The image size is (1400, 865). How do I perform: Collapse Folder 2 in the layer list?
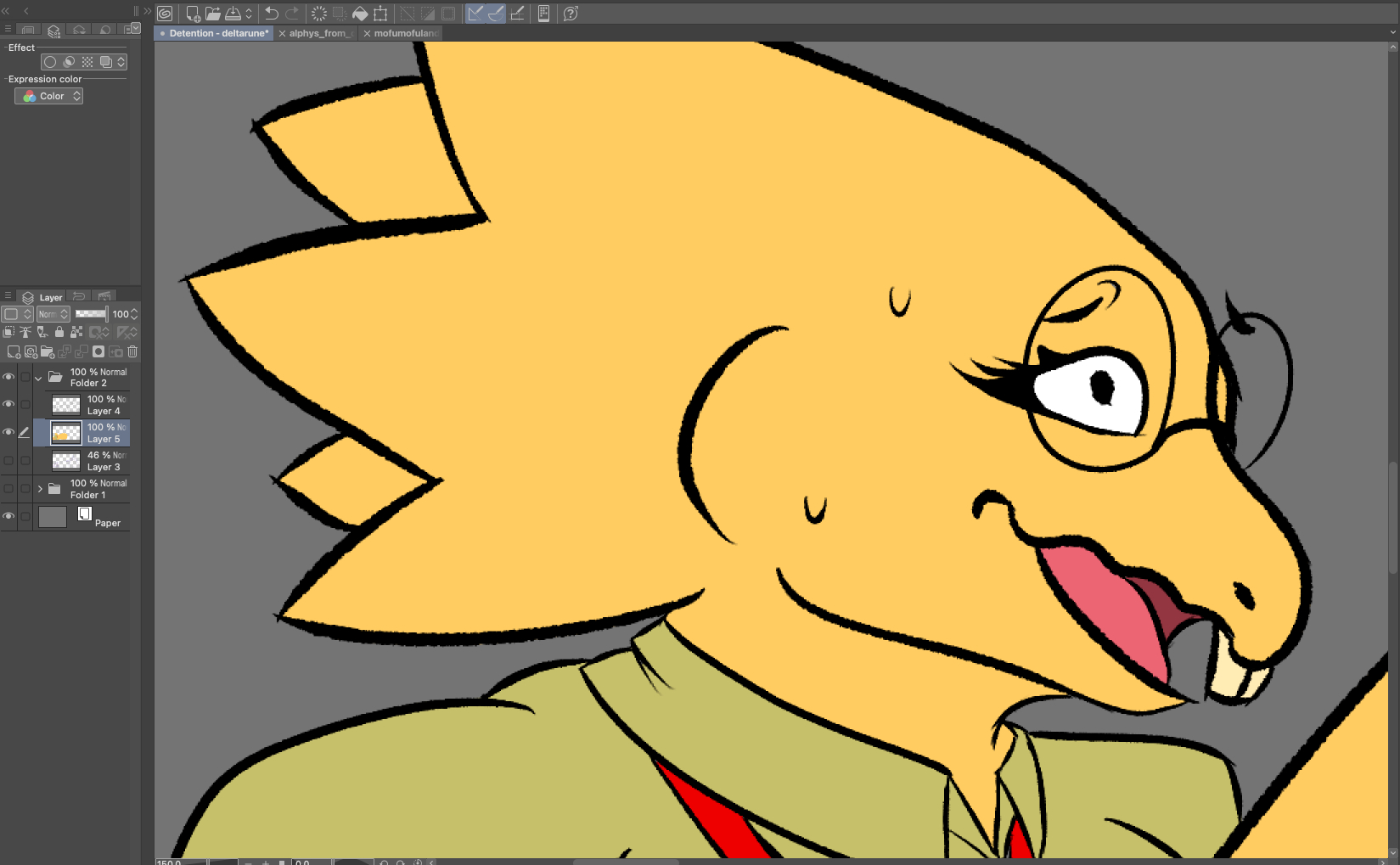click(38, 378)
